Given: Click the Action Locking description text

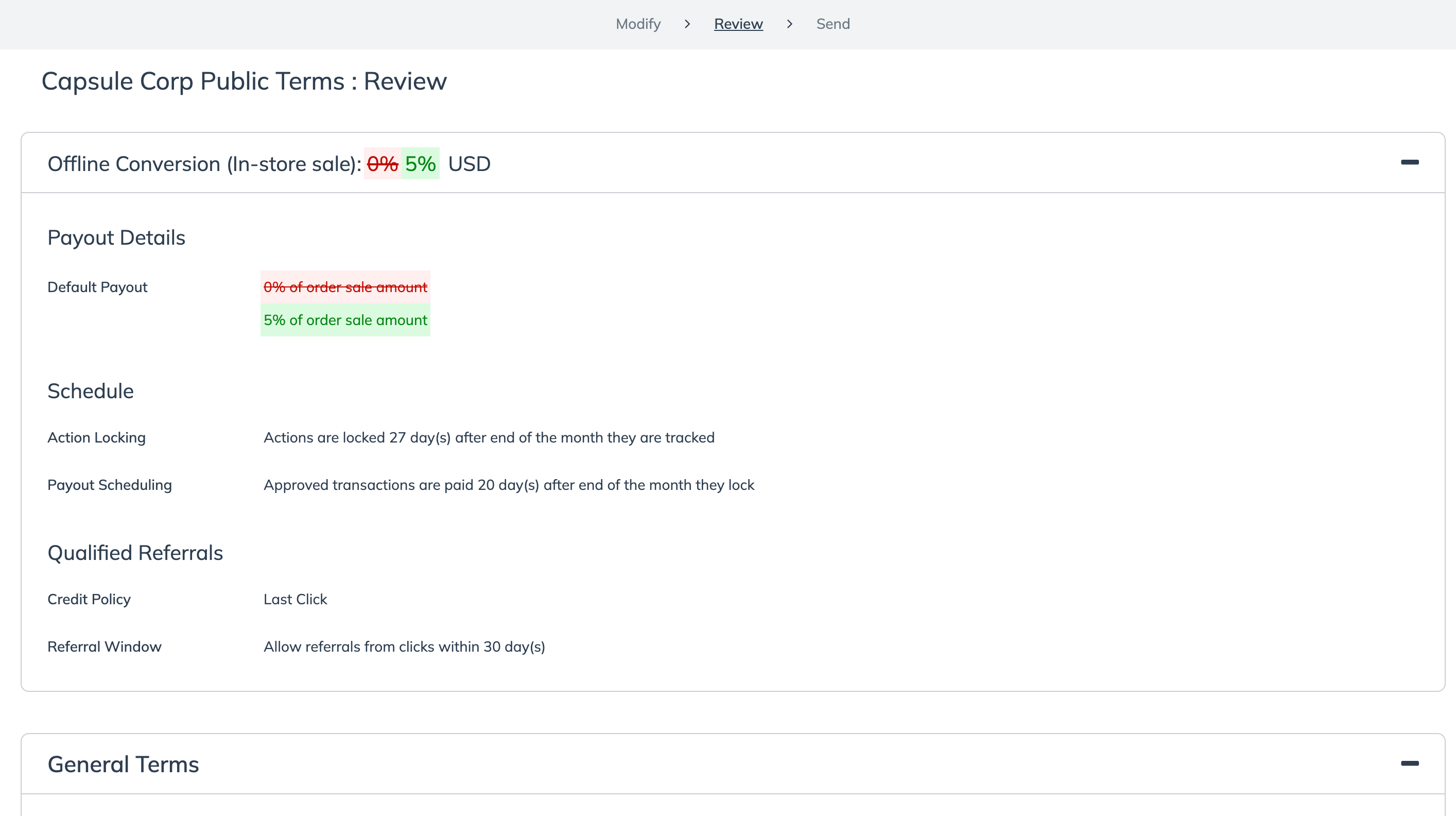Looking at the screenshot, I should tap(489, 438).
